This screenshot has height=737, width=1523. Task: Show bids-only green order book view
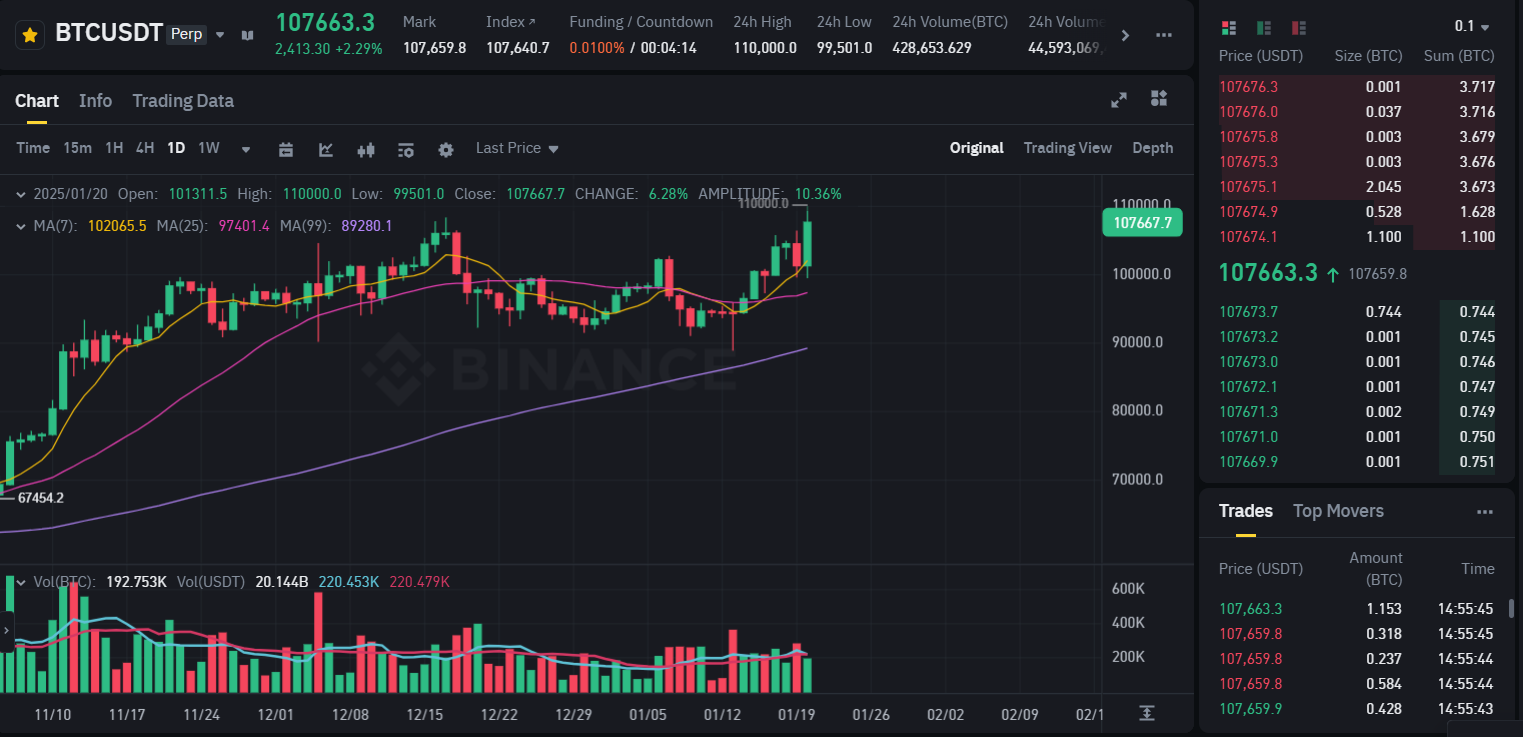tap(1264, 27)
